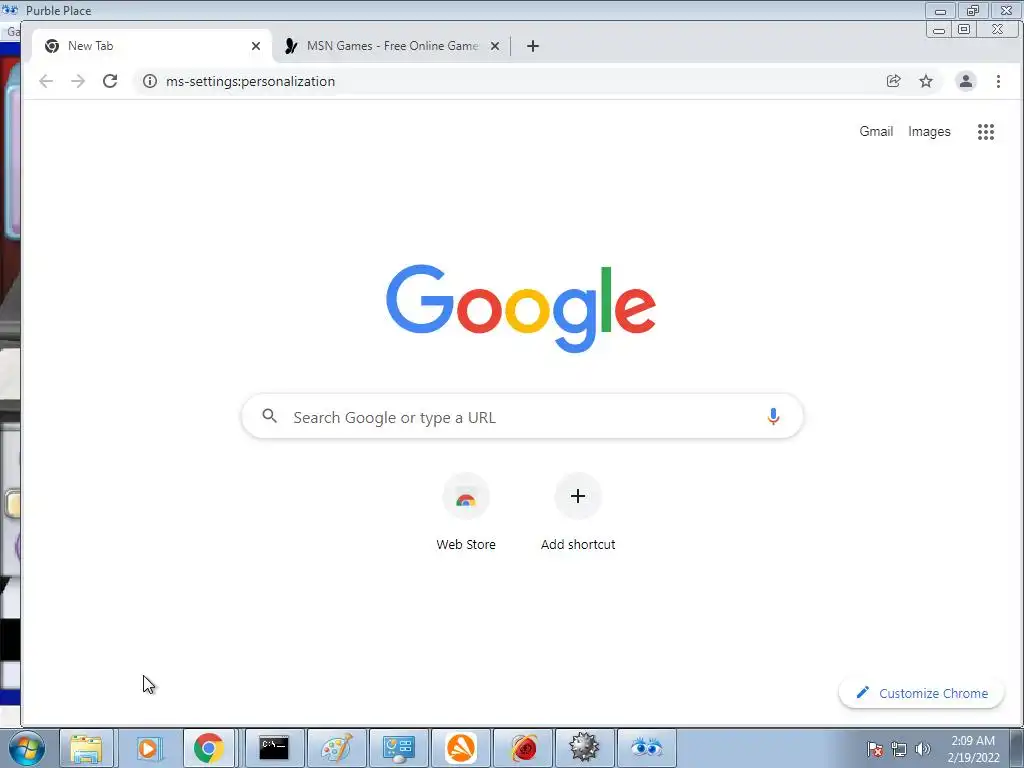Launch Windows Media Player from taskbar

point(148,748)
